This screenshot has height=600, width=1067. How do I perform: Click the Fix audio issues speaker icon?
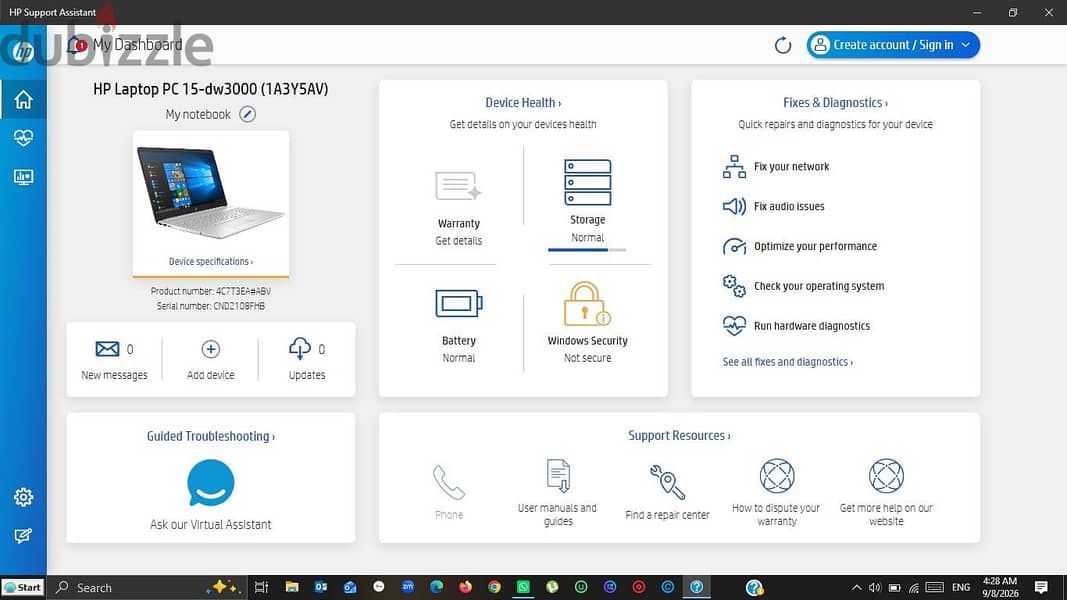click(x=734, y=206)
